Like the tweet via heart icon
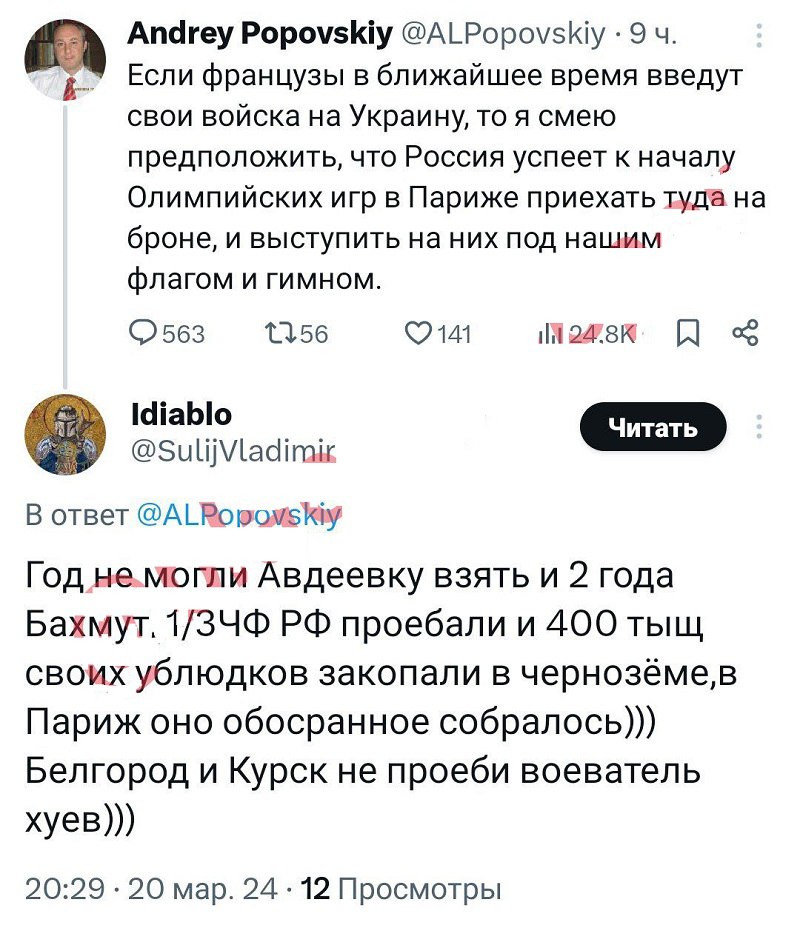 pos(416,334)
